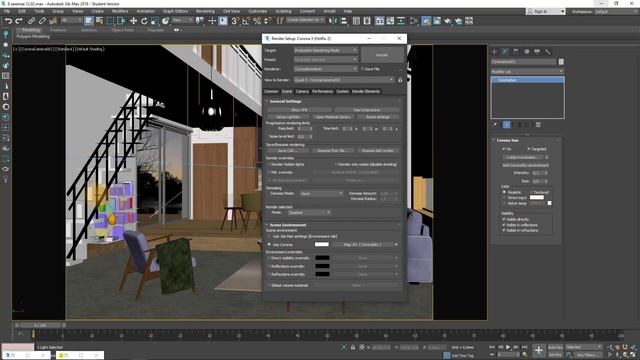Click the large Render button

point(382,55)
